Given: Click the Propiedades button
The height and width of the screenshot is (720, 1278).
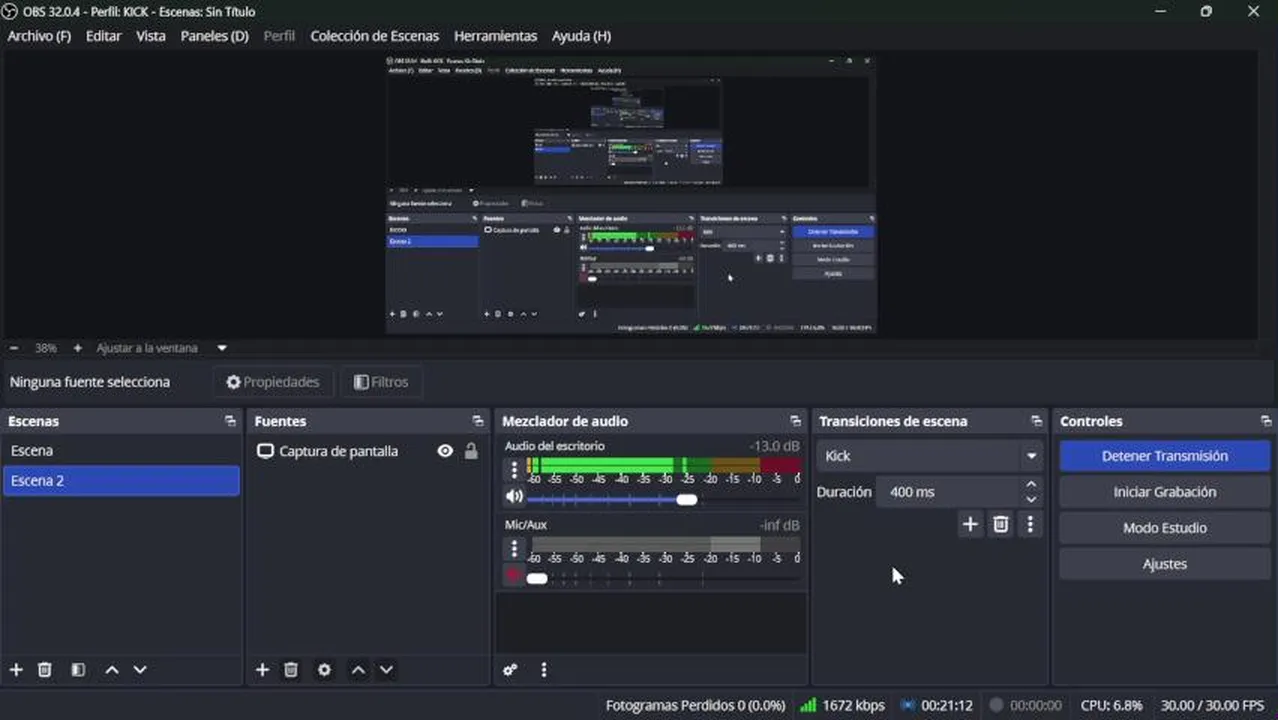Looking at the screenshot, I should coord(273,382).
